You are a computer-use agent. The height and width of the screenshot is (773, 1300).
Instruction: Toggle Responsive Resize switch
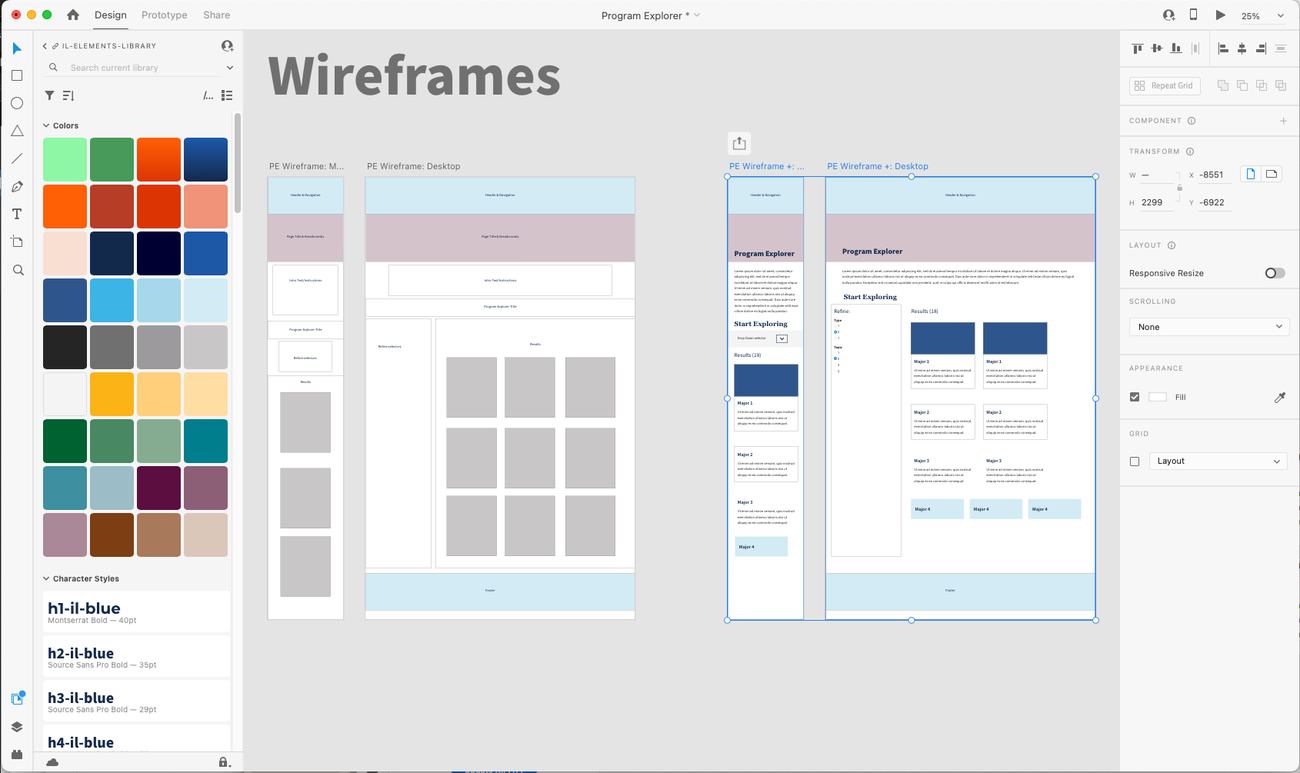1274,273
